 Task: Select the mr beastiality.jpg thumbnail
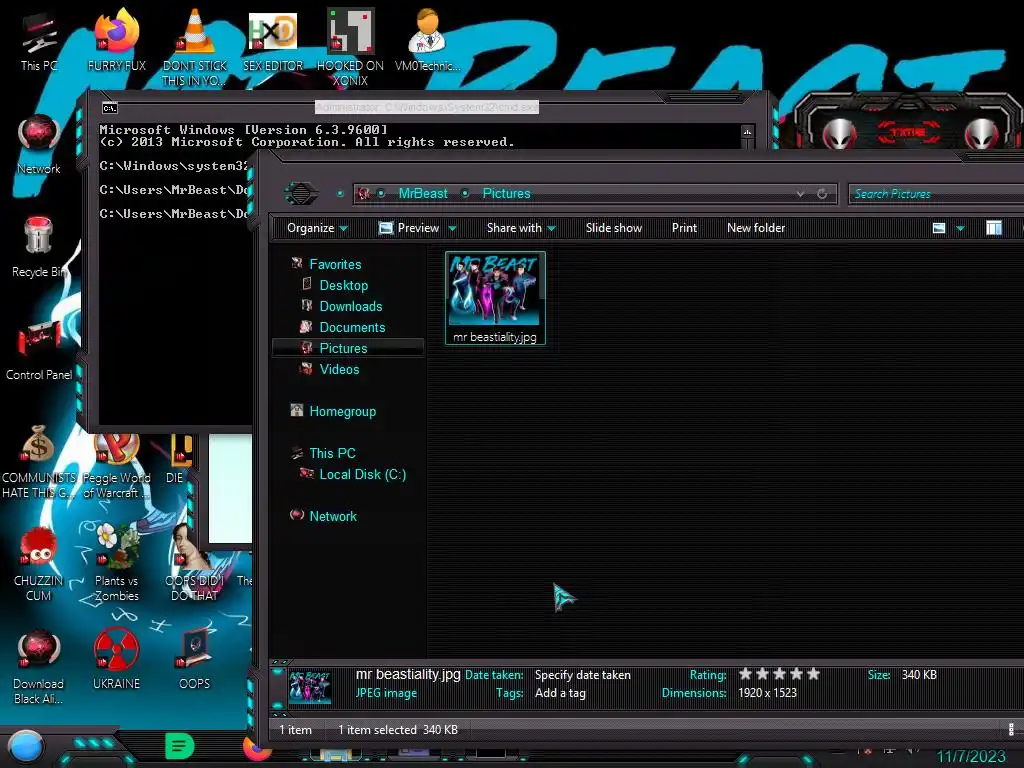tap(495, 298)
